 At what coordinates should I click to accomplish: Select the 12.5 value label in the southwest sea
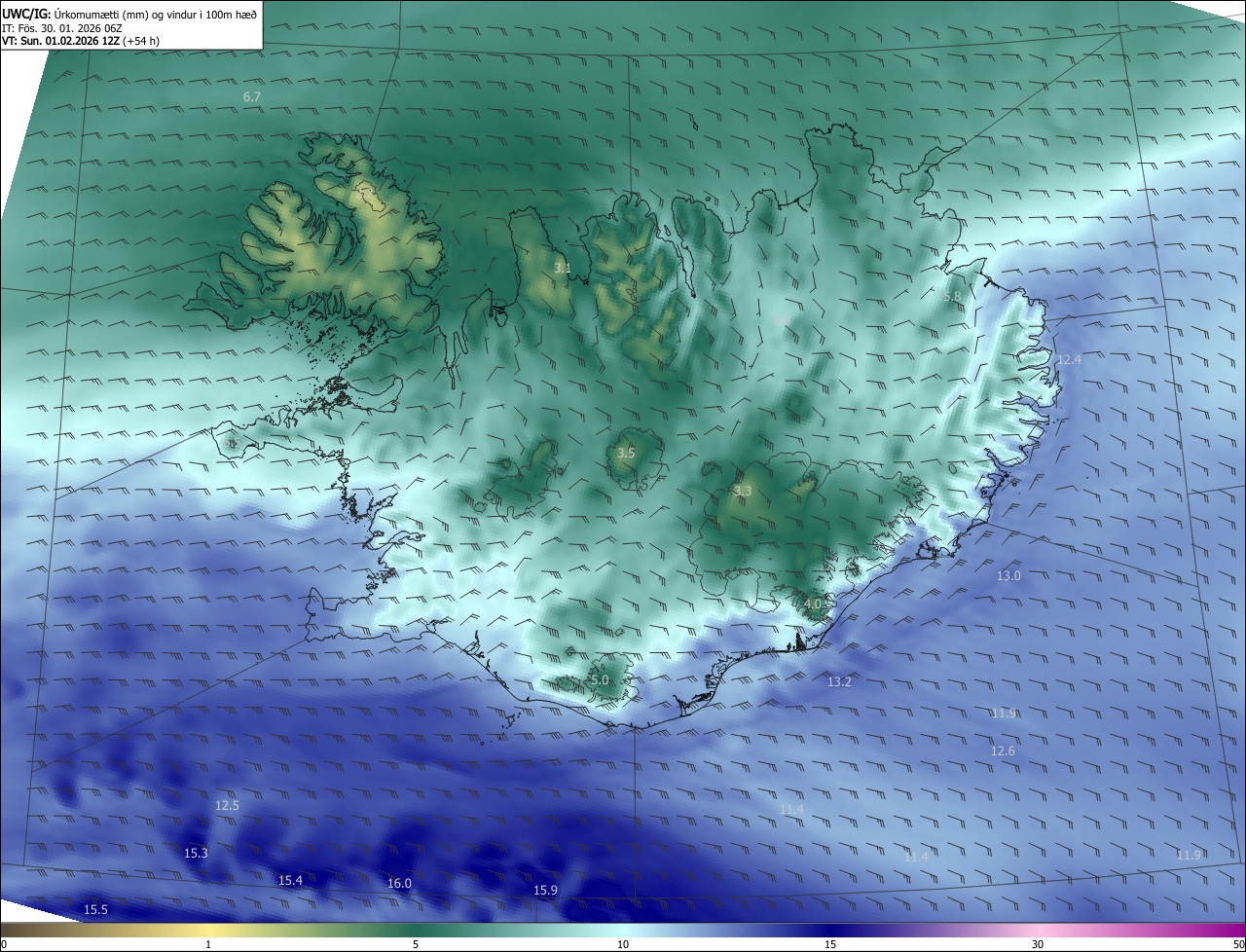227,806
